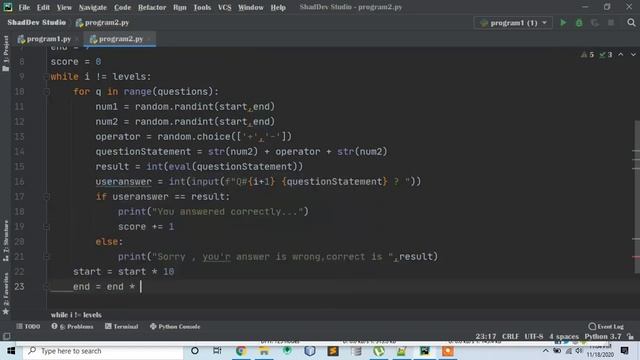Open the VCS menu
The height and width of the screenshot is (360, 640).
point(224,7)
